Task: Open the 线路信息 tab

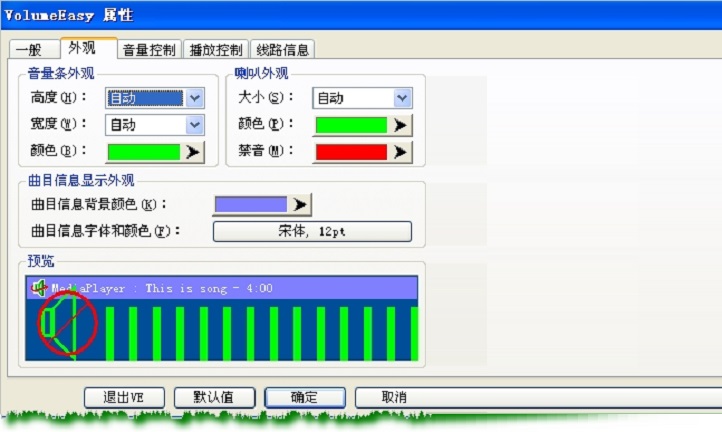Action: [283, 50]
